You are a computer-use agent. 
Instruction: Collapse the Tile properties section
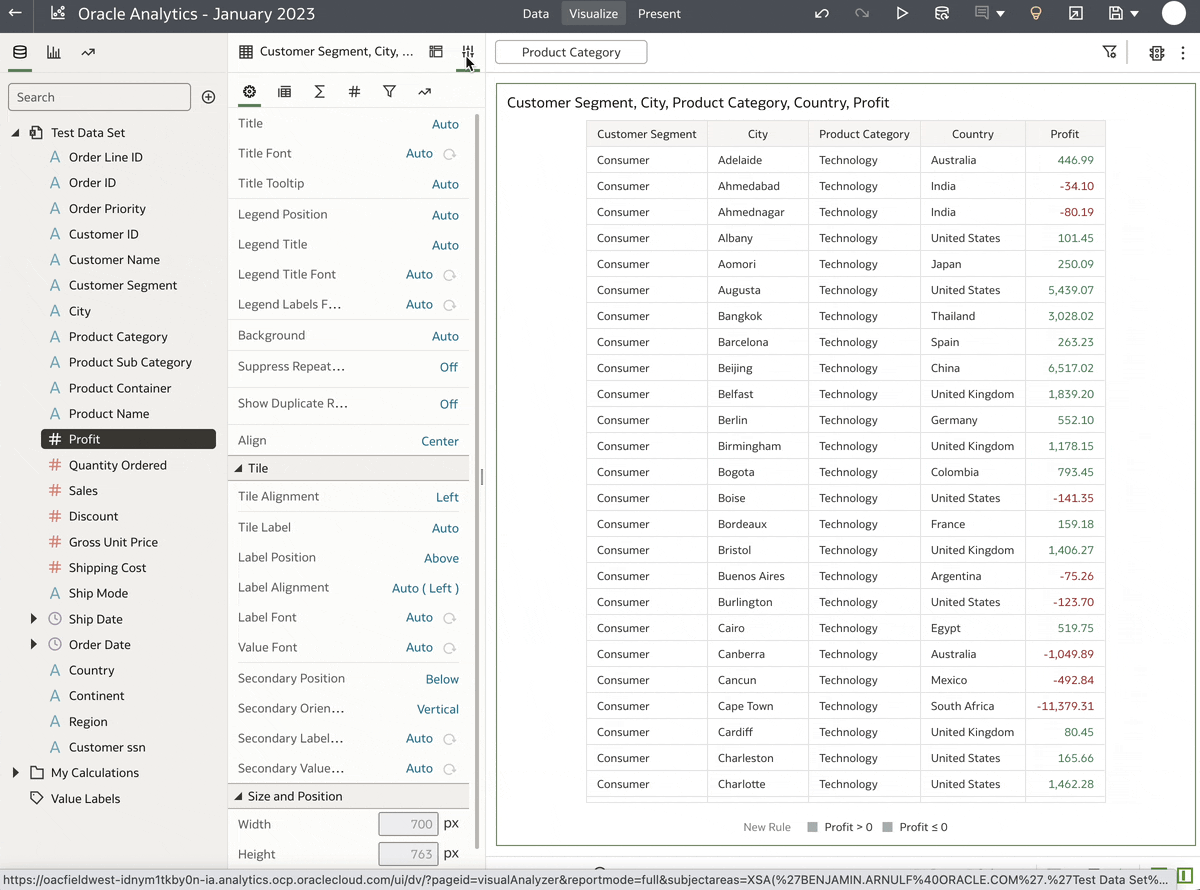239,468
